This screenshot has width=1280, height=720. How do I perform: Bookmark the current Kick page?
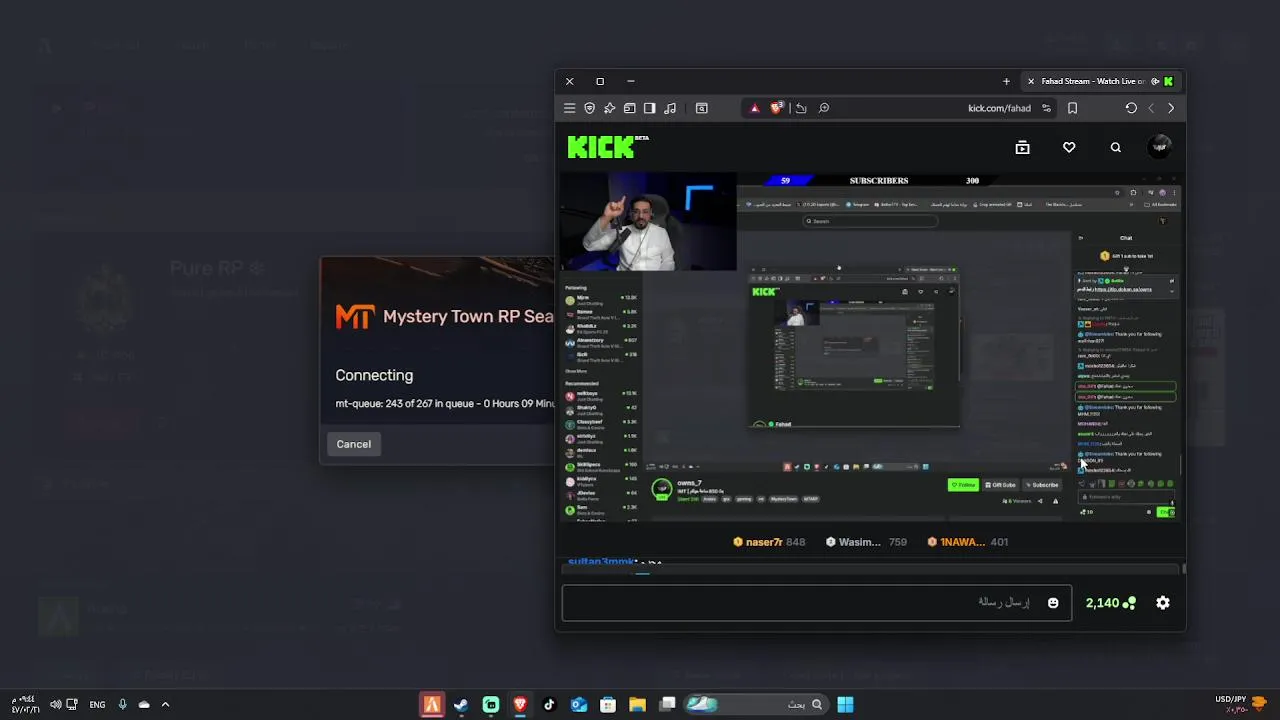click(x=1072, y=108)
